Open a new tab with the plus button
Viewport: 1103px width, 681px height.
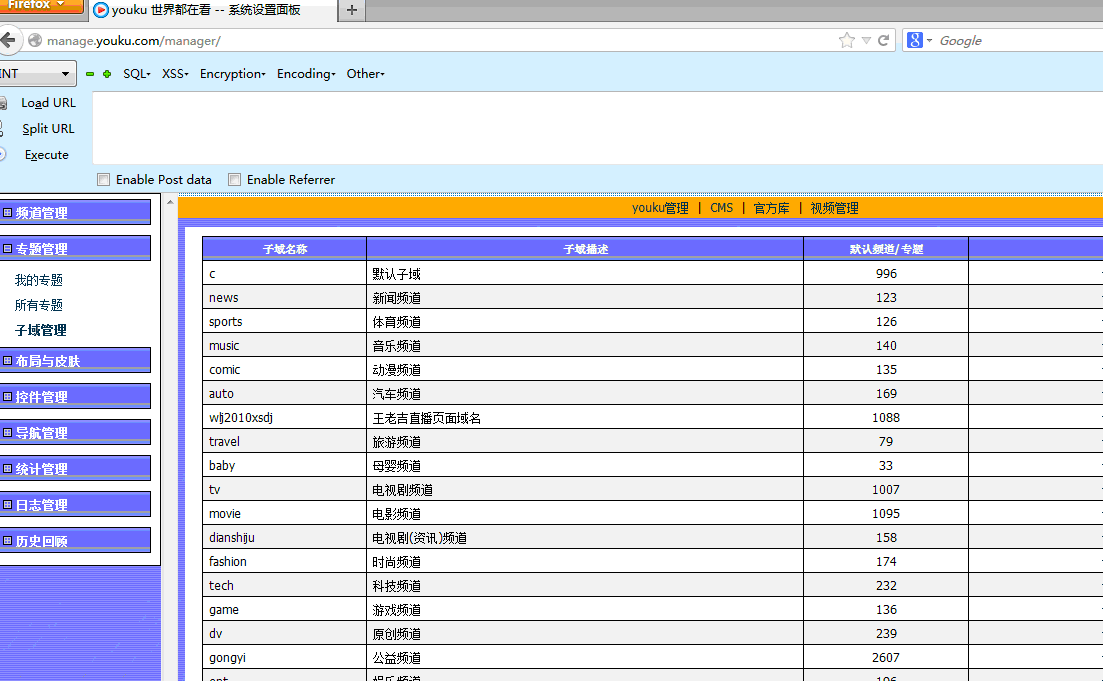pyautogui.click(x=352, y=10)
